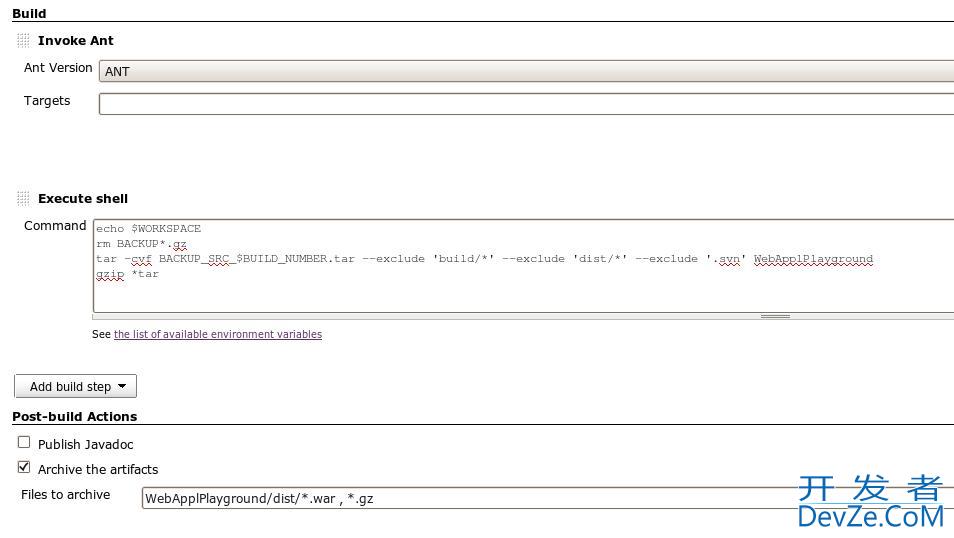Place cursor on the echo $WORKSPACE line

(x=148, y=229)
